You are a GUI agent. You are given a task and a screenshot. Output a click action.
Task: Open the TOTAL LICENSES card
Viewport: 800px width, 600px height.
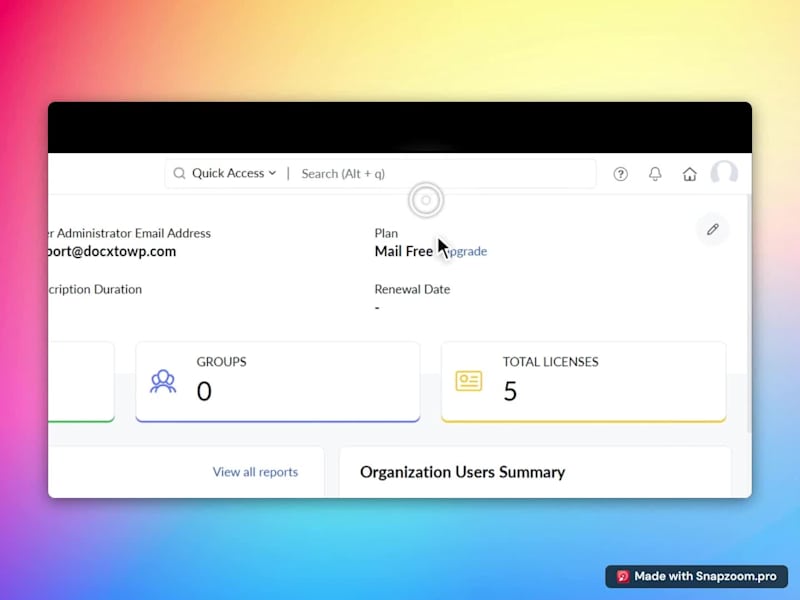coord(583,382)
